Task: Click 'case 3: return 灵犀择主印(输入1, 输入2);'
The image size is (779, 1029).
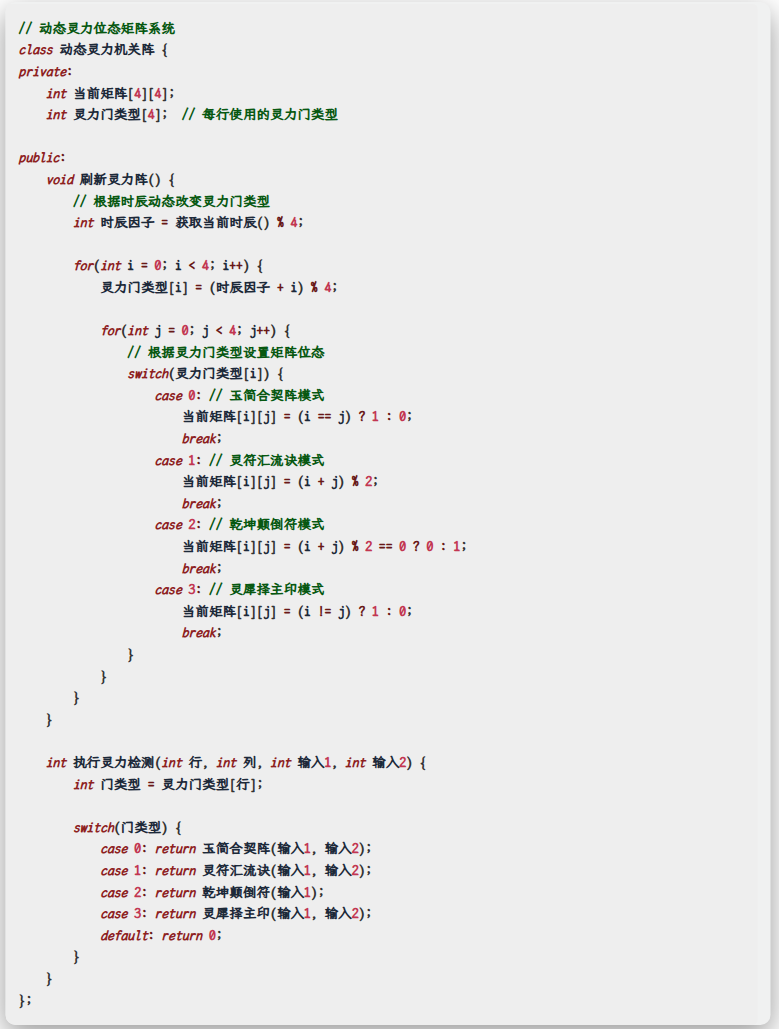Action: point(236,914)
